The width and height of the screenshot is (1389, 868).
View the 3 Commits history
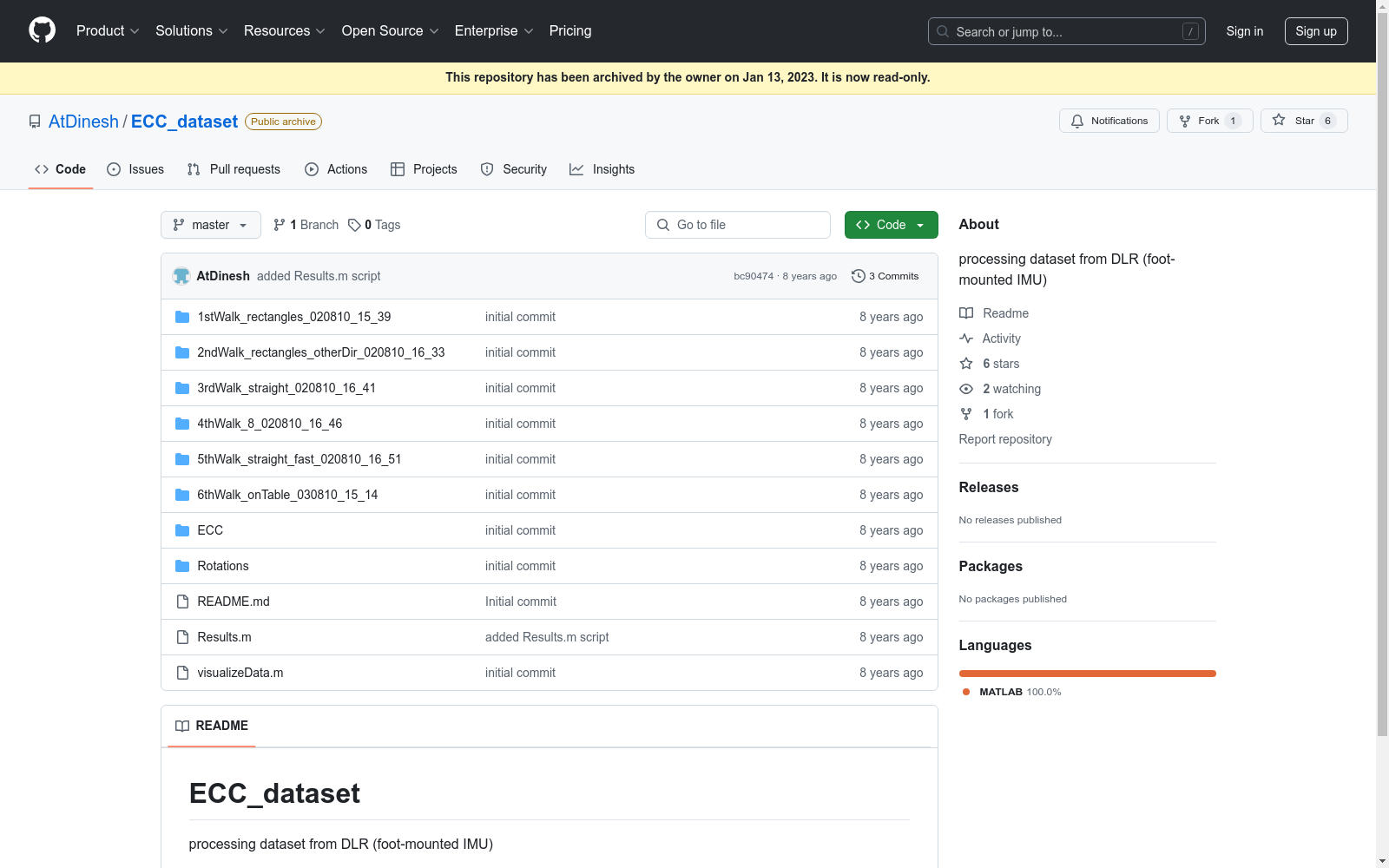tap(885, 276)
